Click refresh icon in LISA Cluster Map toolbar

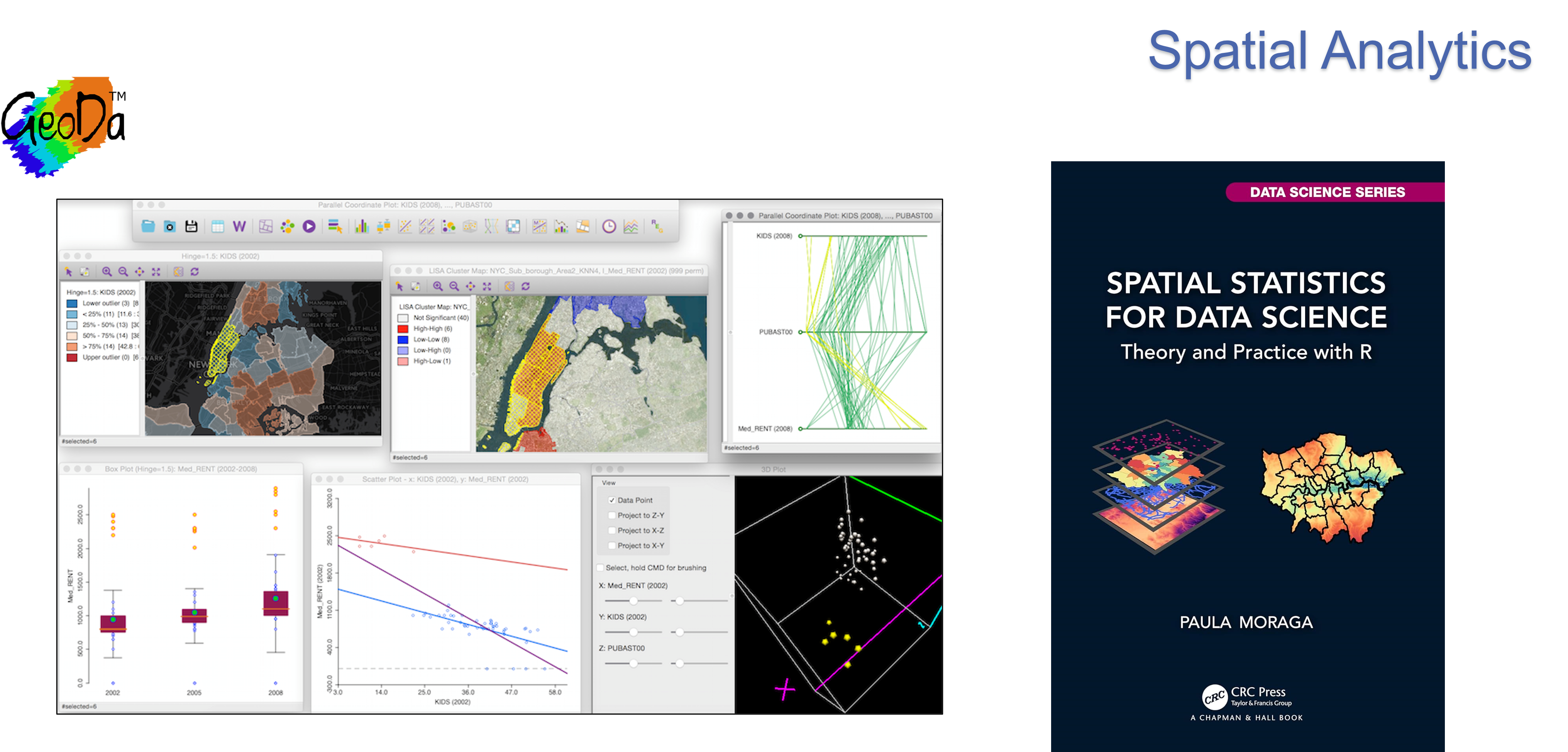coord(525,286)
